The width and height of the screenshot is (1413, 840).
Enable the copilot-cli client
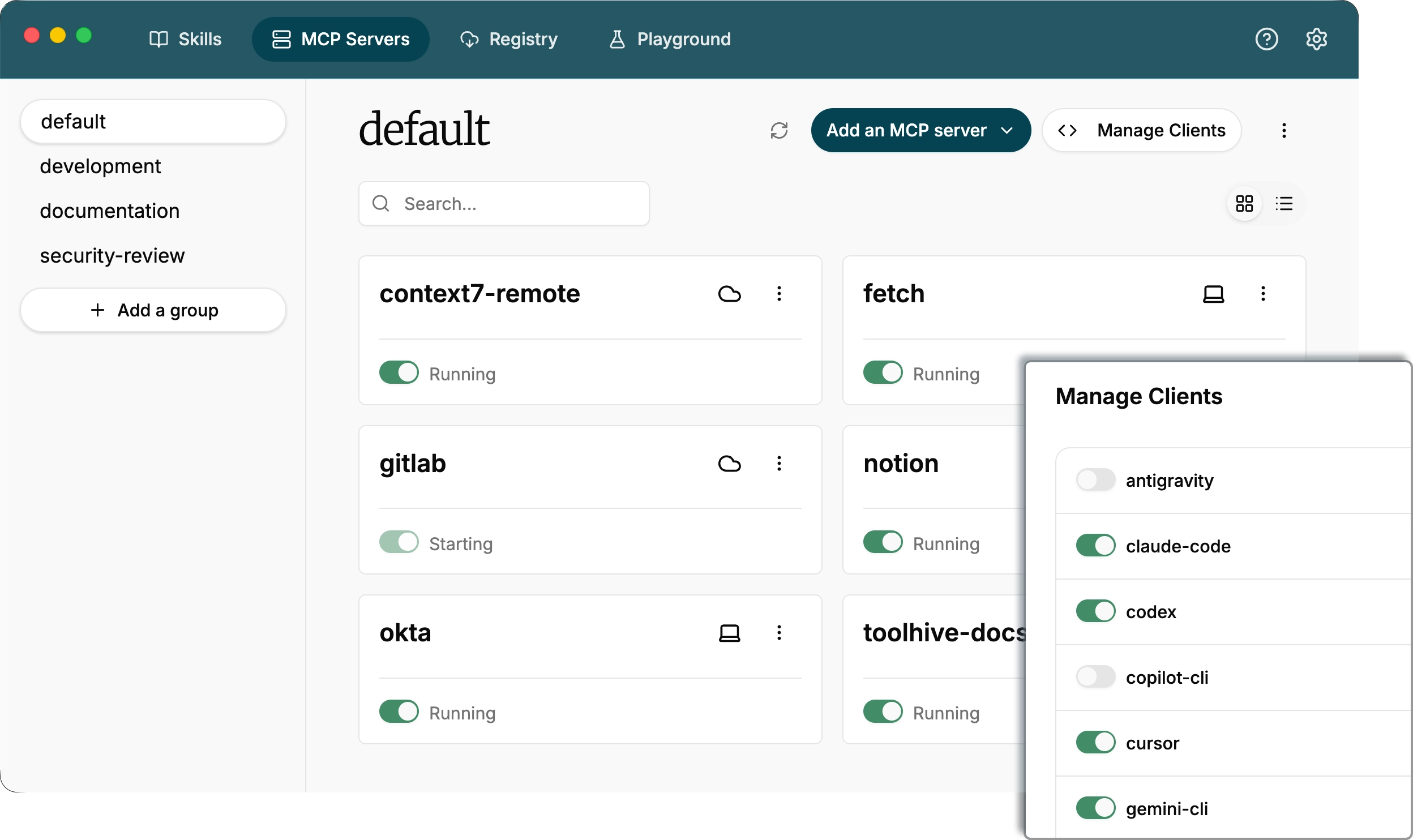click(x=1095, y=677)
